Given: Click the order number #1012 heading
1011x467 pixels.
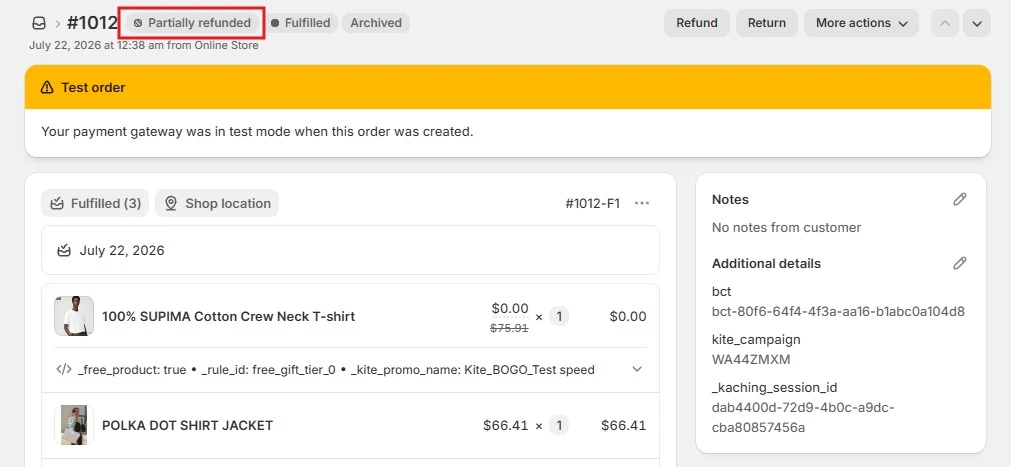Looking at the screenshot, I should pyautogui.click(x=92, y=23).
